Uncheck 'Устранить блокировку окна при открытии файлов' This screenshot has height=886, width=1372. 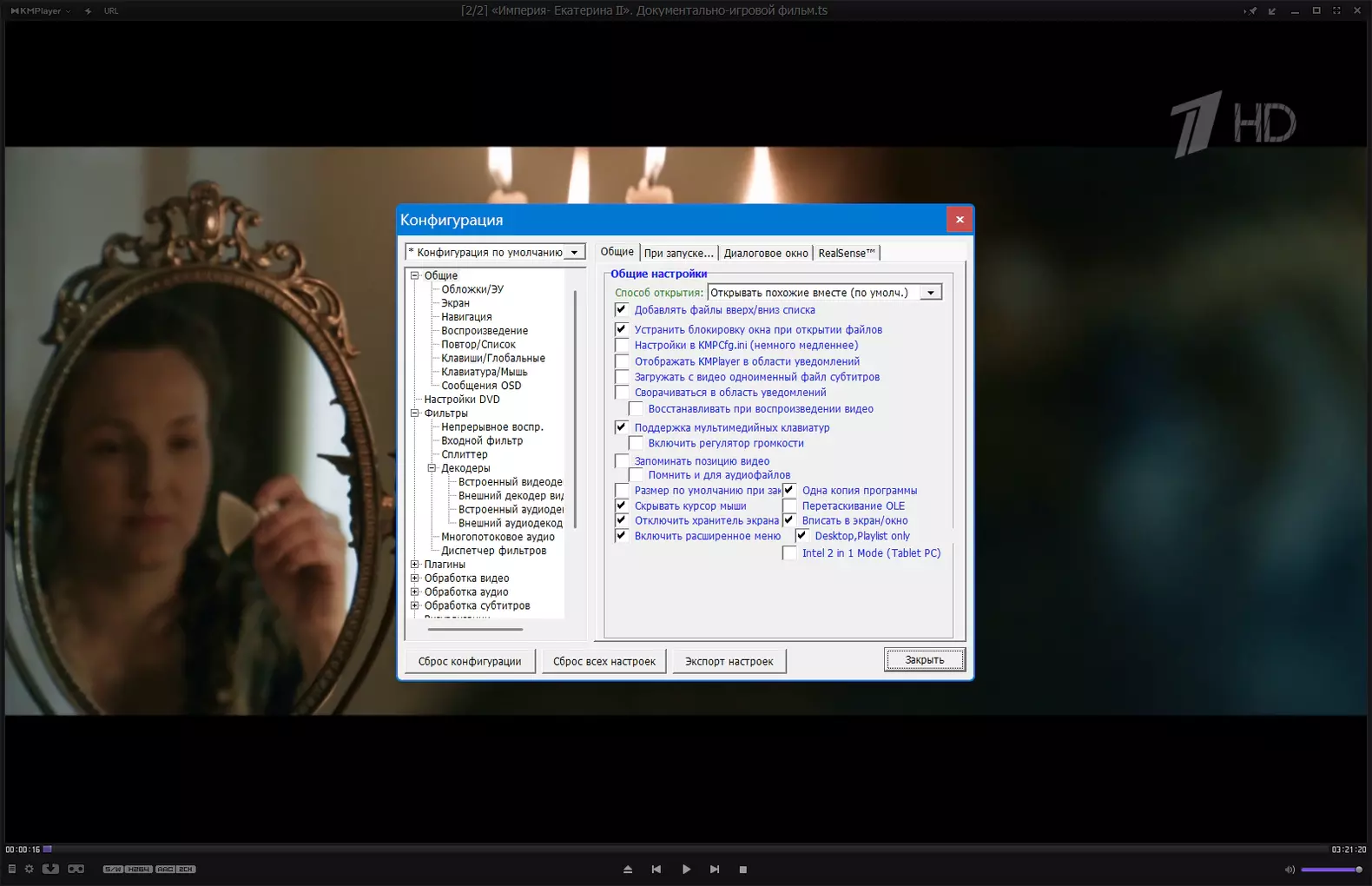[622, 330]
